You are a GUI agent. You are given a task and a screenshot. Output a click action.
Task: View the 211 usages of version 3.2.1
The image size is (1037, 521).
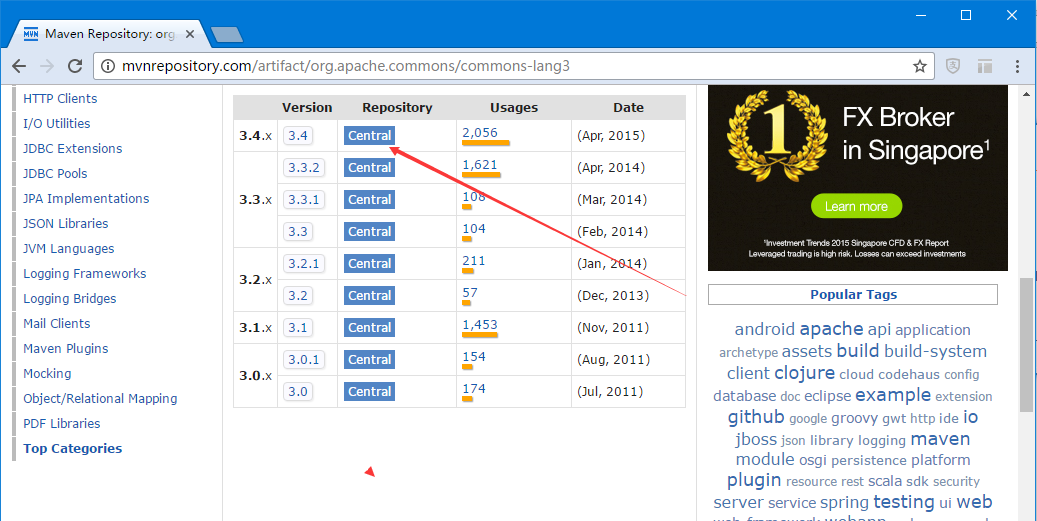(x=474, y=260)
